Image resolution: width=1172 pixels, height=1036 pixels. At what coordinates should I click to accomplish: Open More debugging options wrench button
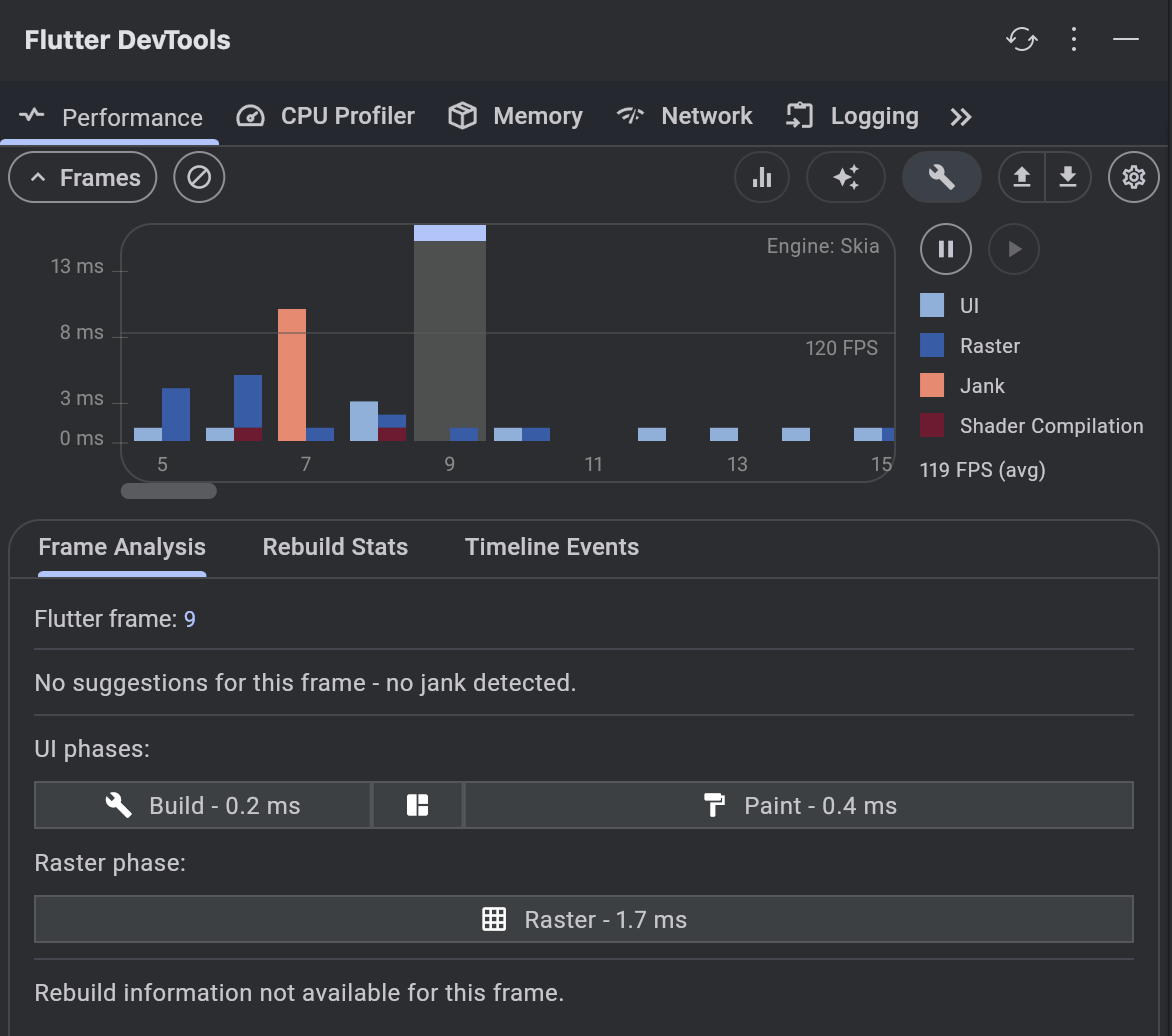point(941,178)
